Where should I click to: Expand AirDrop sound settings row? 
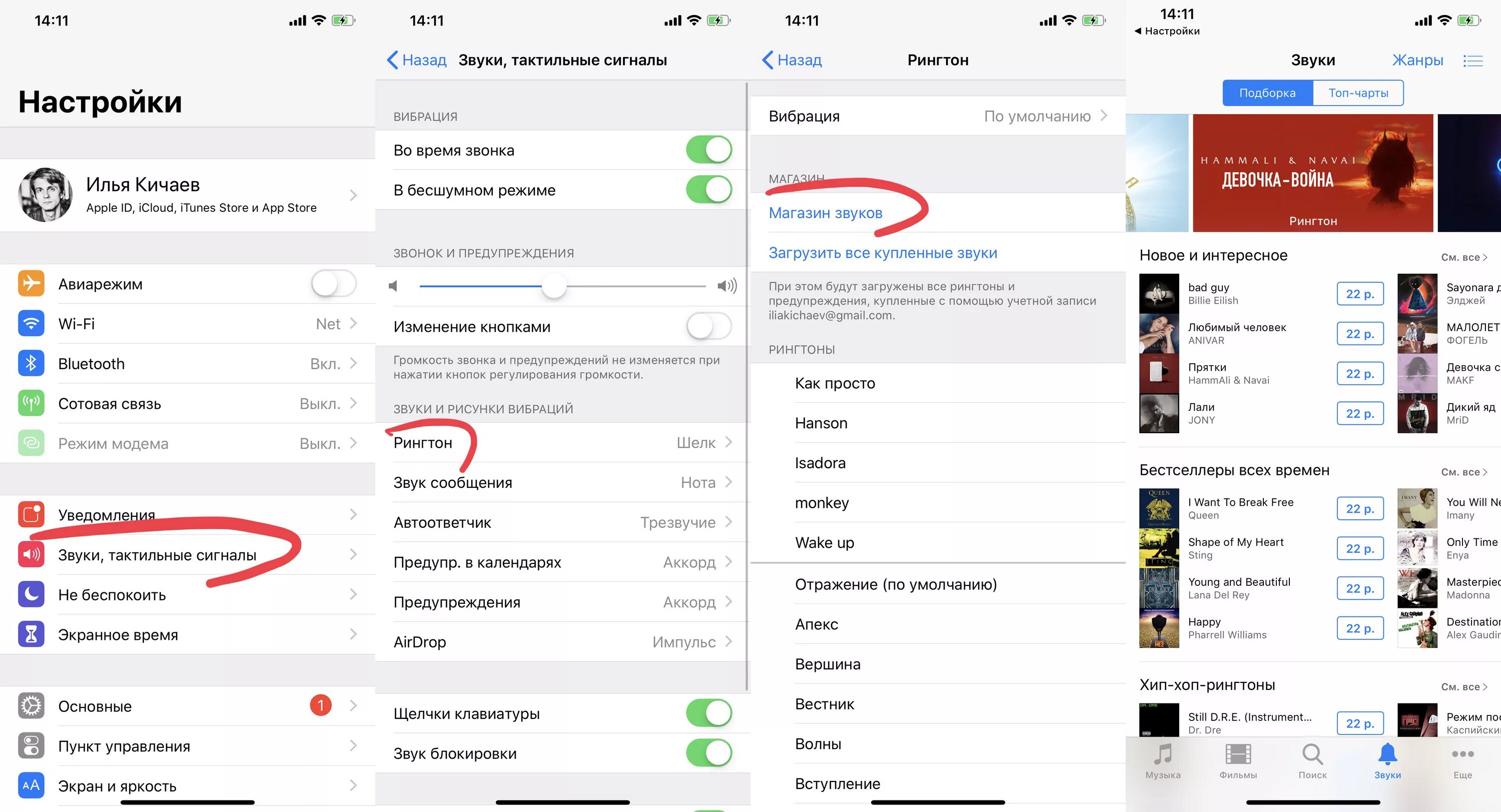562,640
